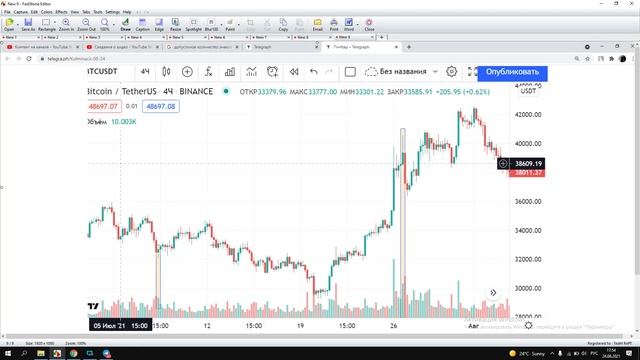Click the taskbar search magnifier
This screenshot has height=360, width=640.
coord(24,353)
